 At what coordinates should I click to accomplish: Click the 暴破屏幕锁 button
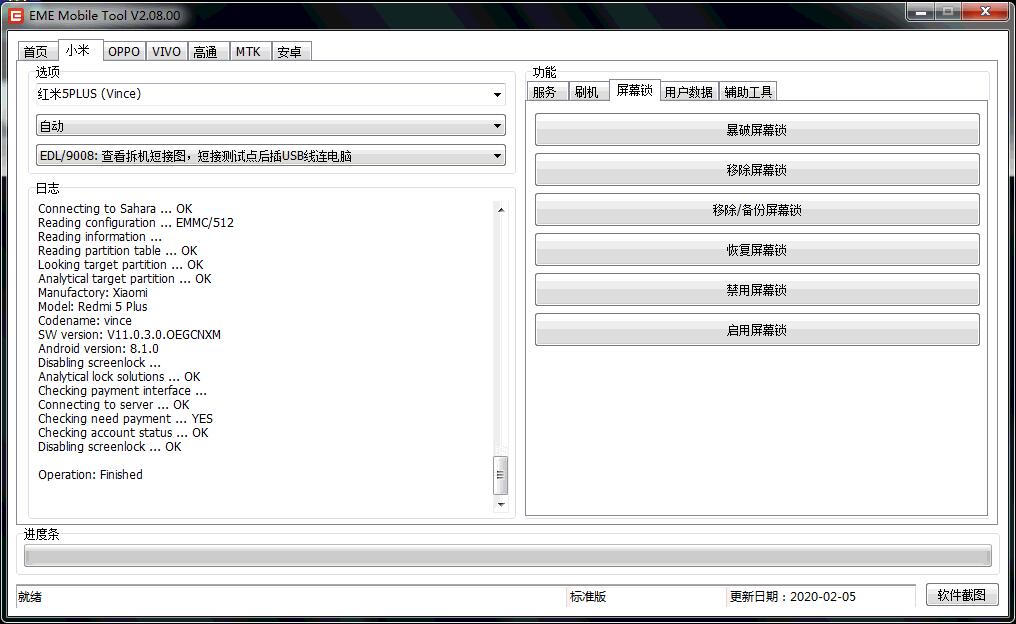click(x=757, y=130)
